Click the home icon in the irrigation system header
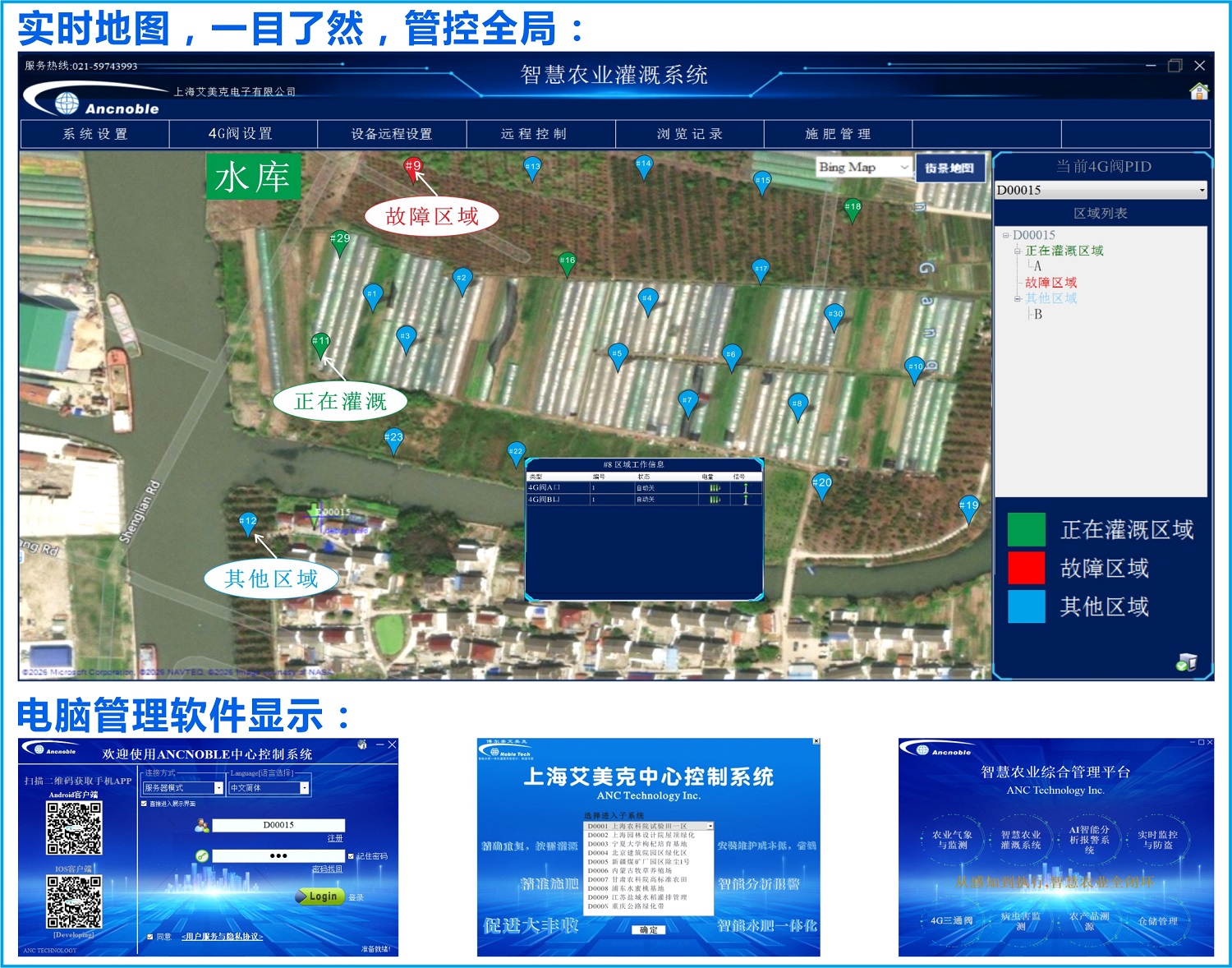1232x968 pixels. click(x=1198, y=91)
